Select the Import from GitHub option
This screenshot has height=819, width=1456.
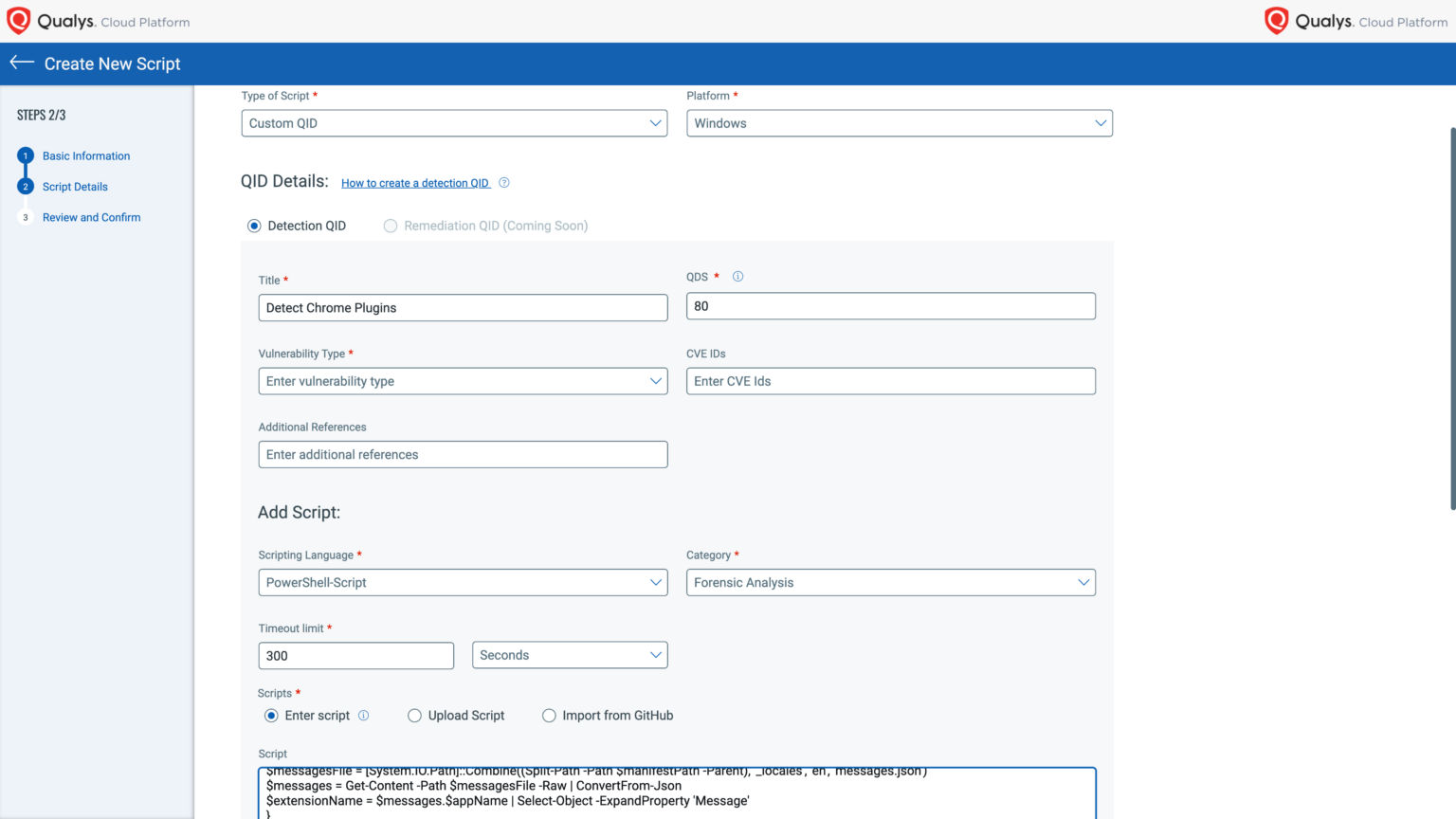click(x=549, y=715)
